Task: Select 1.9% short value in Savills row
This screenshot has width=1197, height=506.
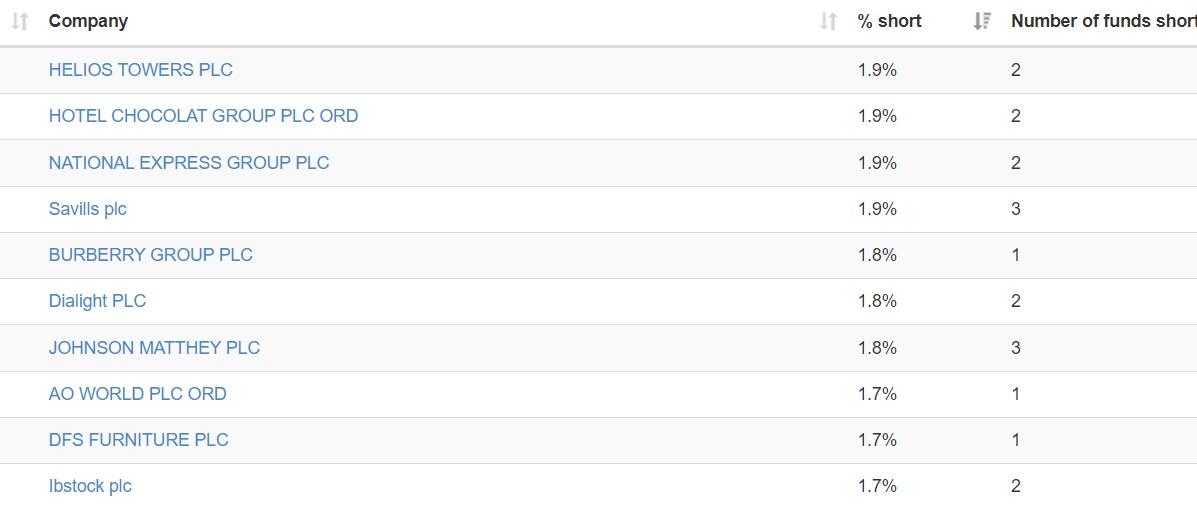Action: tap(877, 209)
